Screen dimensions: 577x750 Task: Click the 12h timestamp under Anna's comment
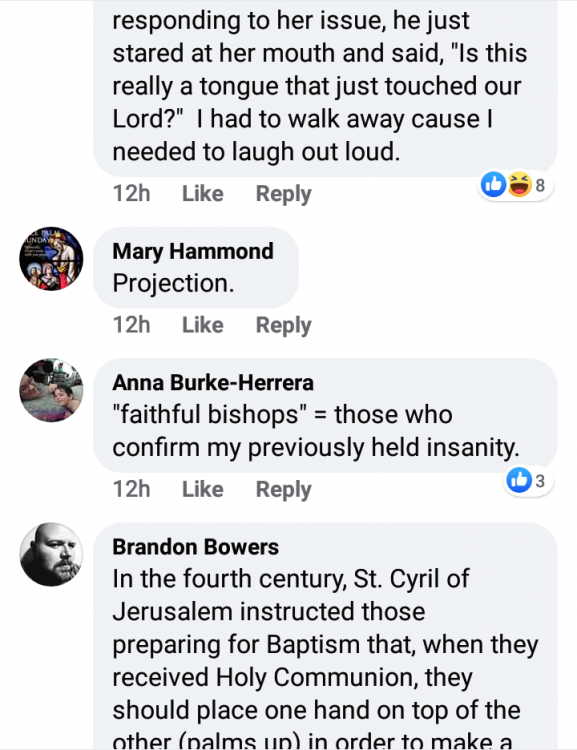pos(132,489)
